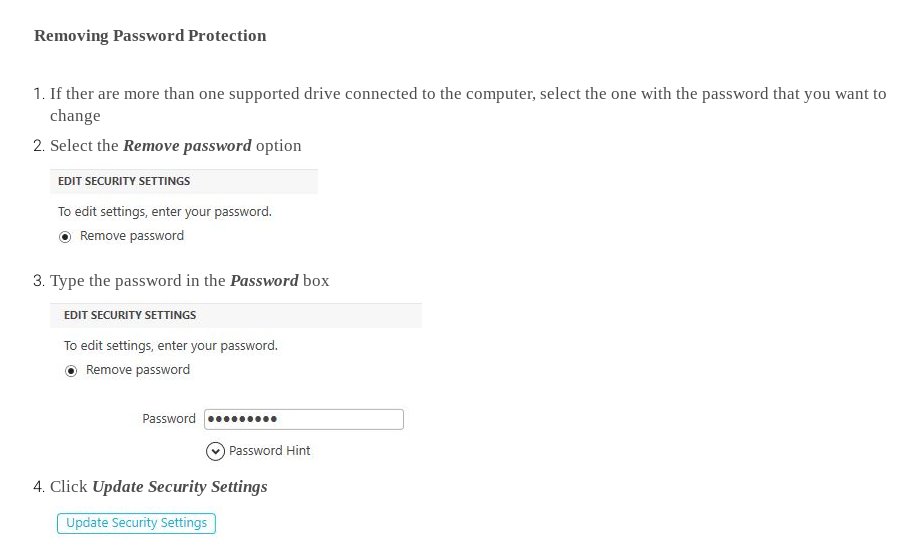Click the first Remove password option label
This screenshot has height=557, width=903.
coord(132,236)
